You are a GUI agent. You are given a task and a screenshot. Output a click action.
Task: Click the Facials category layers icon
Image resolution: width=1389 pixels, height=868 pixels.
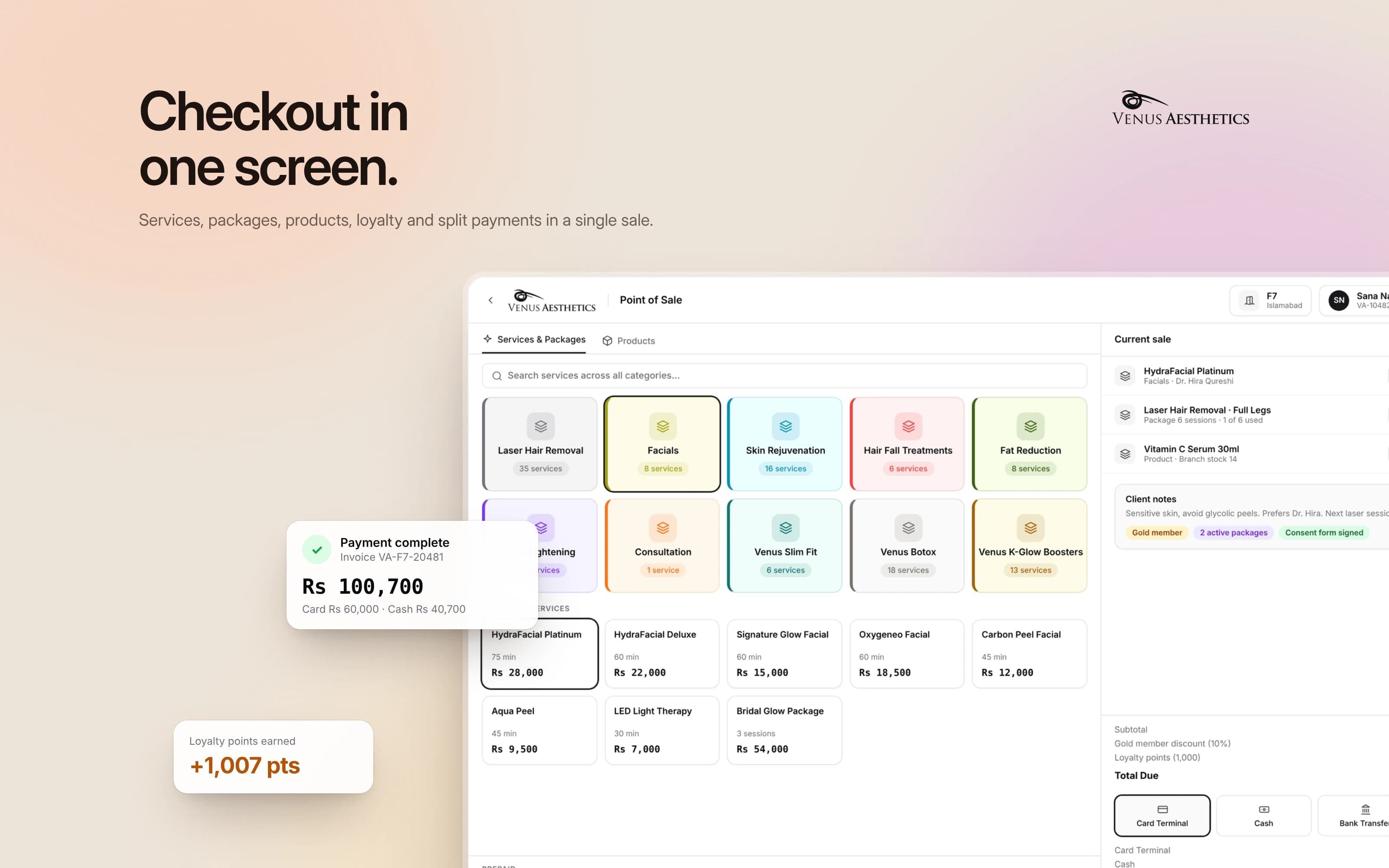pos(662,426)
